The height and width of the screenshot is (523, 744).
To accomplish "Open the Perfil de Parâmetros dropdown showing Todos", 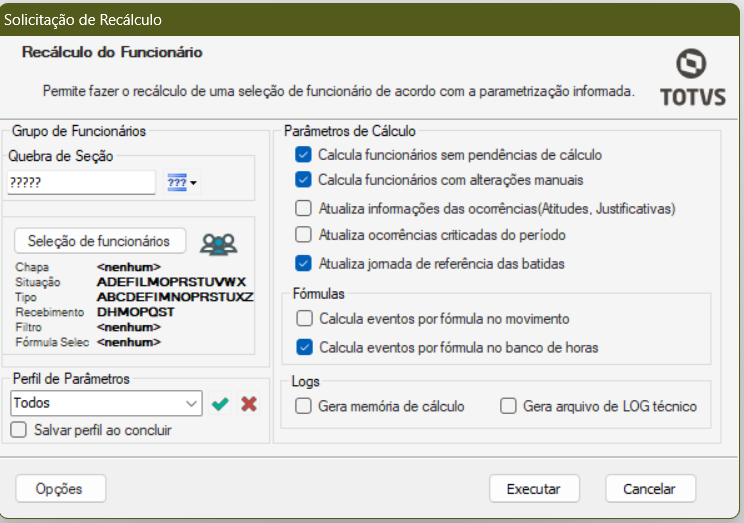I will 106,403.
